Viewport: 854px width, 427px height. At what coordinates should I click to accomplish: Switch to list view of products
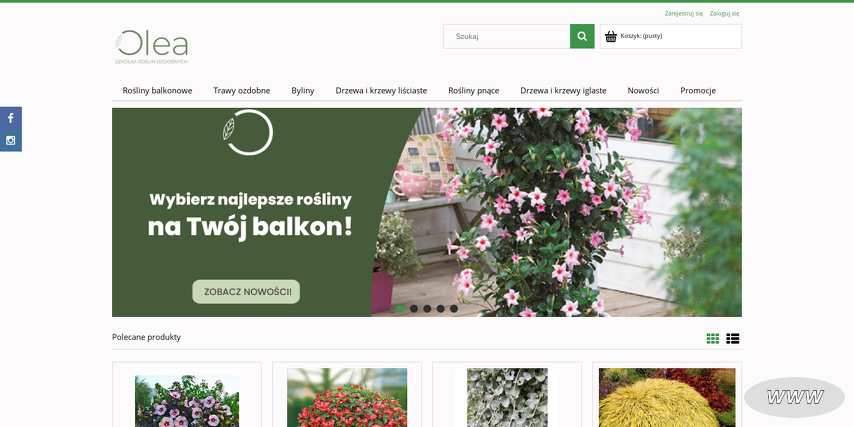click(733, 339)
